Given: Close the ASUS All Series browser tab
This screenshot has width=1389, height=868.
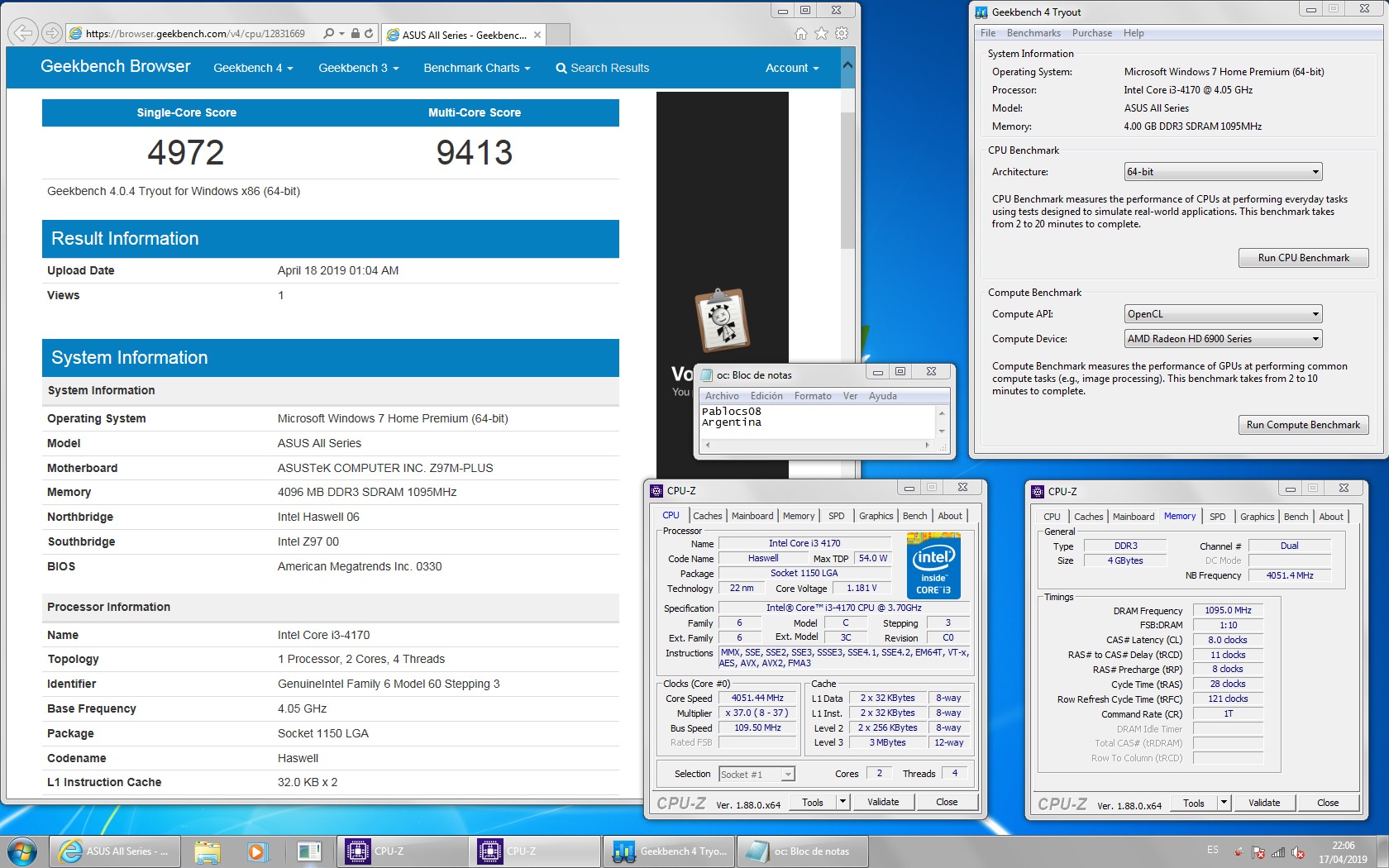Looking at the screenshot, I should tap(537, 35).
